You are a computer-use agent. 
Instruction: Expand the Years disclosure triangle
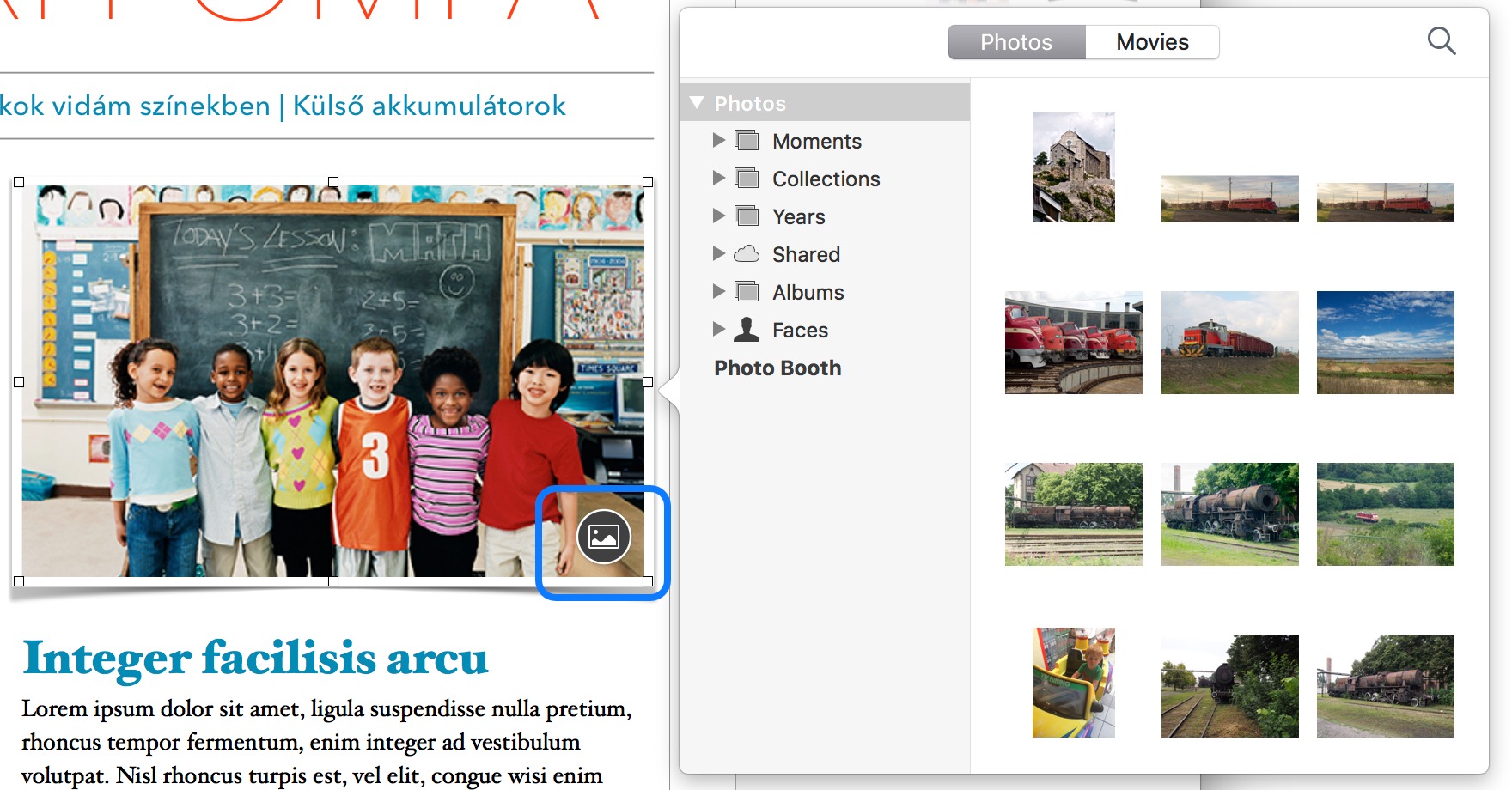[x=719, y=216]
